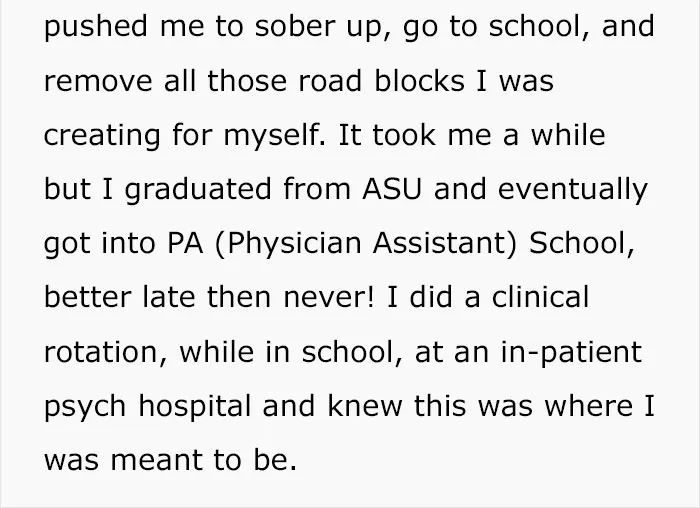Click the word "hospital" in the eighth line
700x508 pixels.
pyautogui.click(x=195, y=408)
